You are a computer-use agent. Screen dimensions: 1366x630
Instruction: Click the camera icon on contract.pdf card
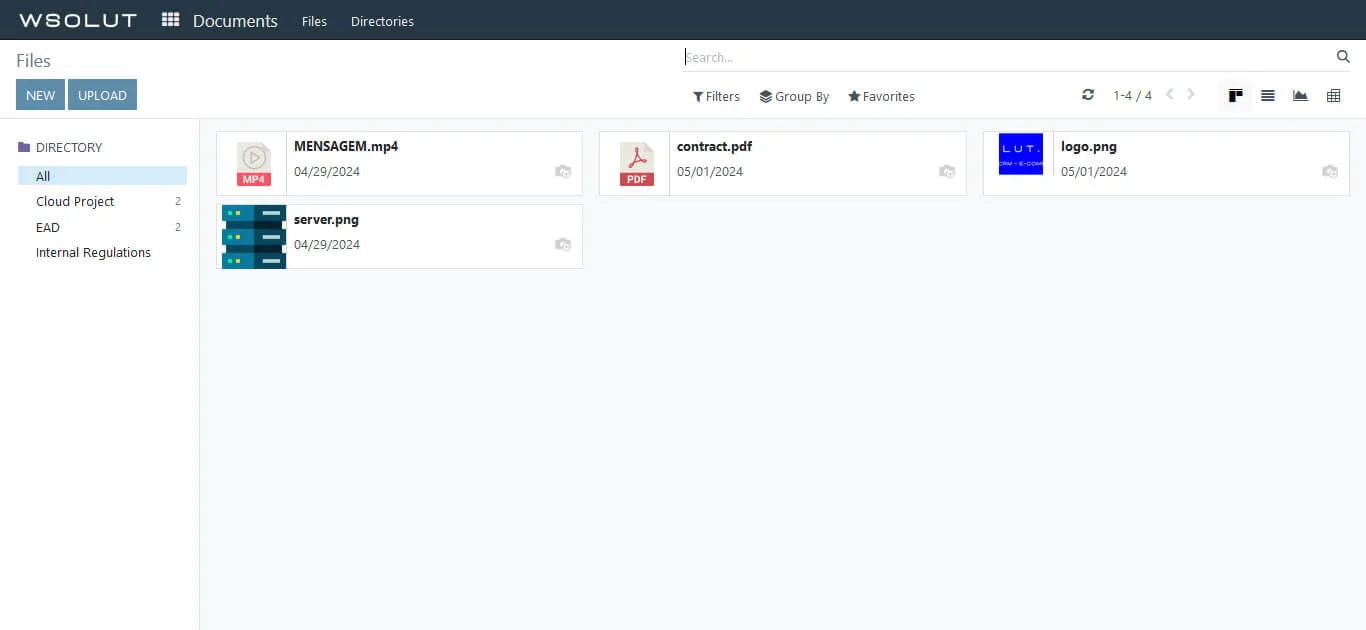pyautogui.click(x=946, y=172)
